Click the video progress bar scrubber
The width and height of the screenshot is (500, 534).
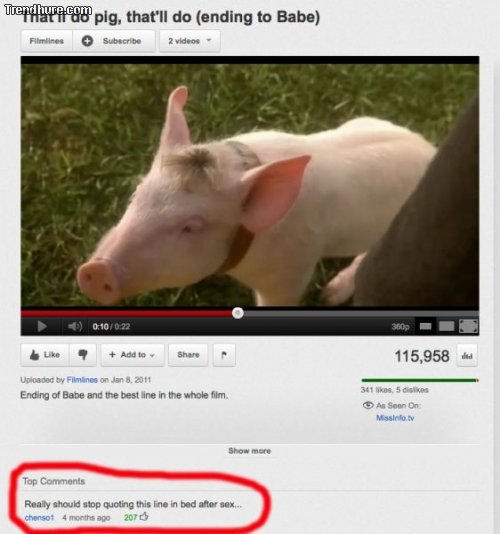(238, 313)
